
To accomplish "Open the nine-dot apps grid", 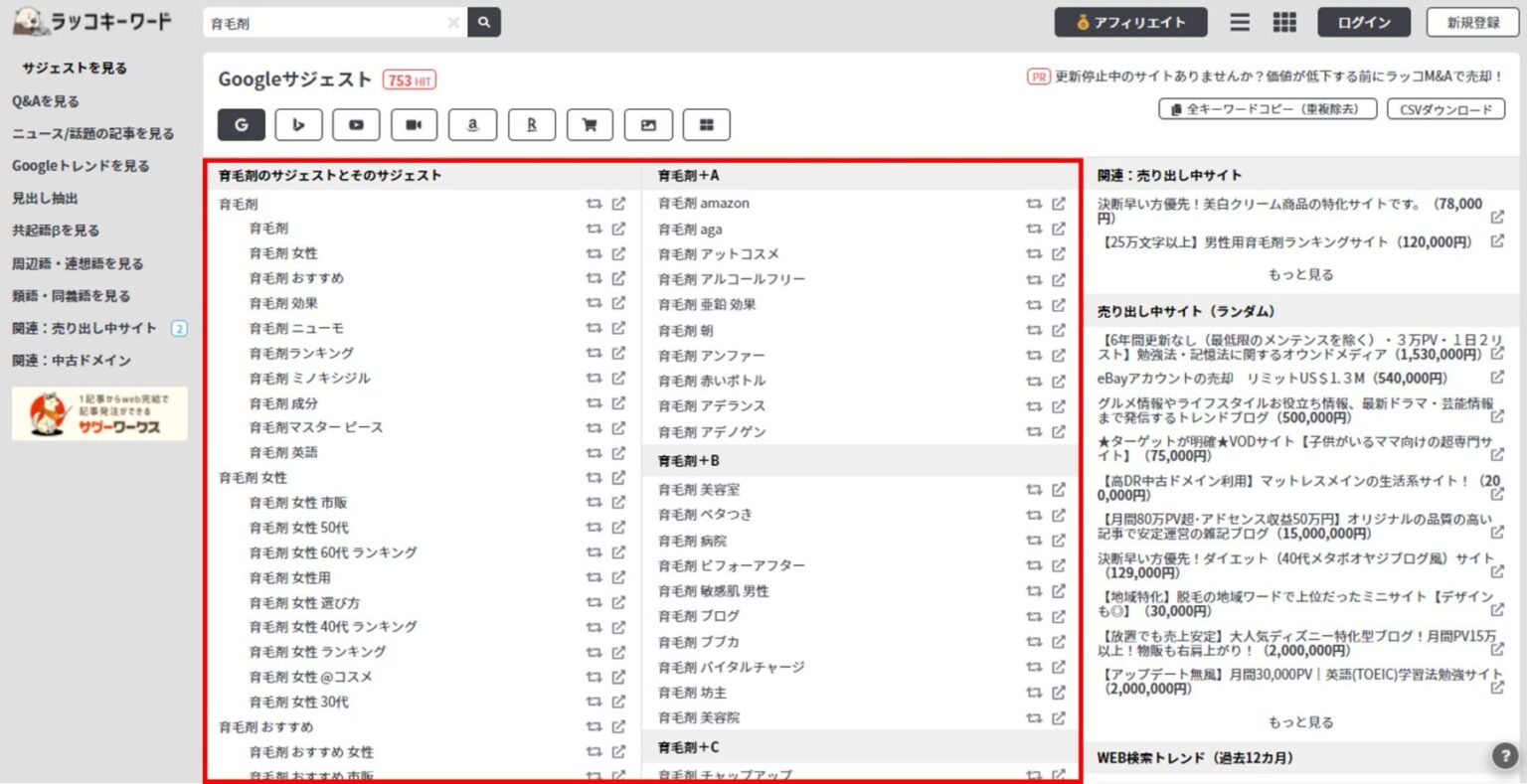I will tap(1284, 22).
